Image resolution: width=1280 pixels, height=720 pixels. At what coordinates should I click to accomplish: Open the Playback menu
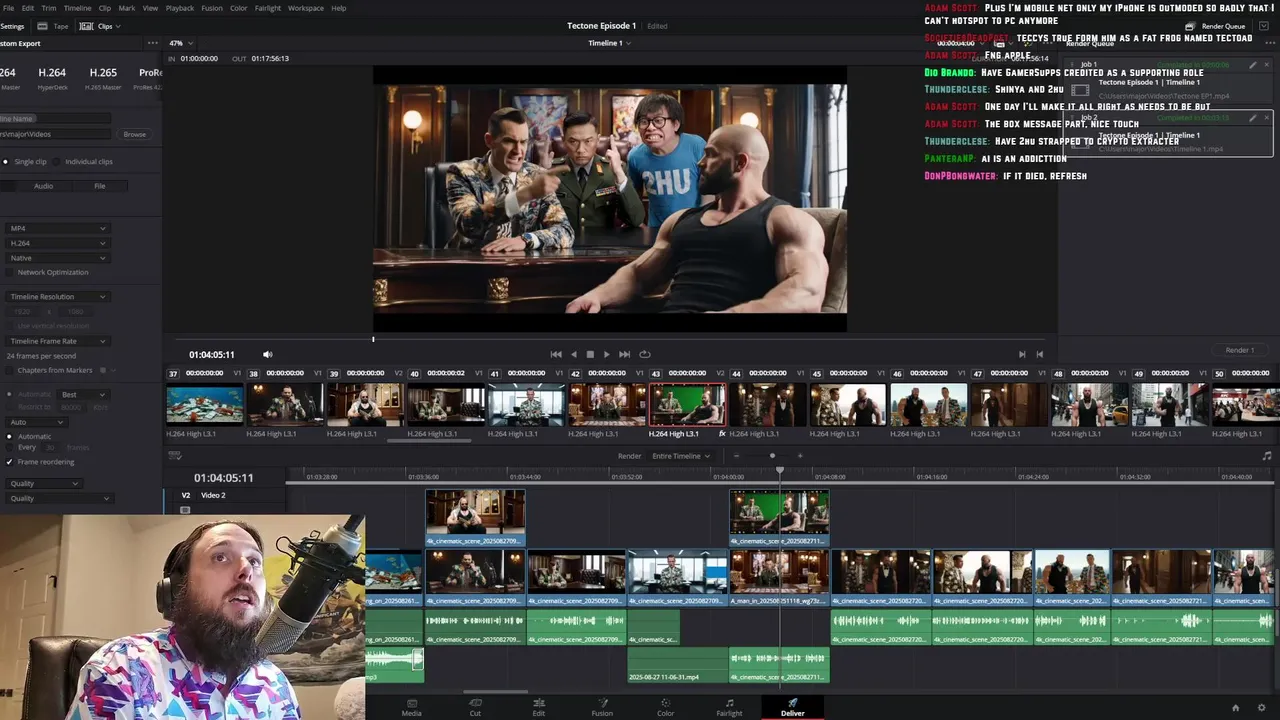coord(180,8)
